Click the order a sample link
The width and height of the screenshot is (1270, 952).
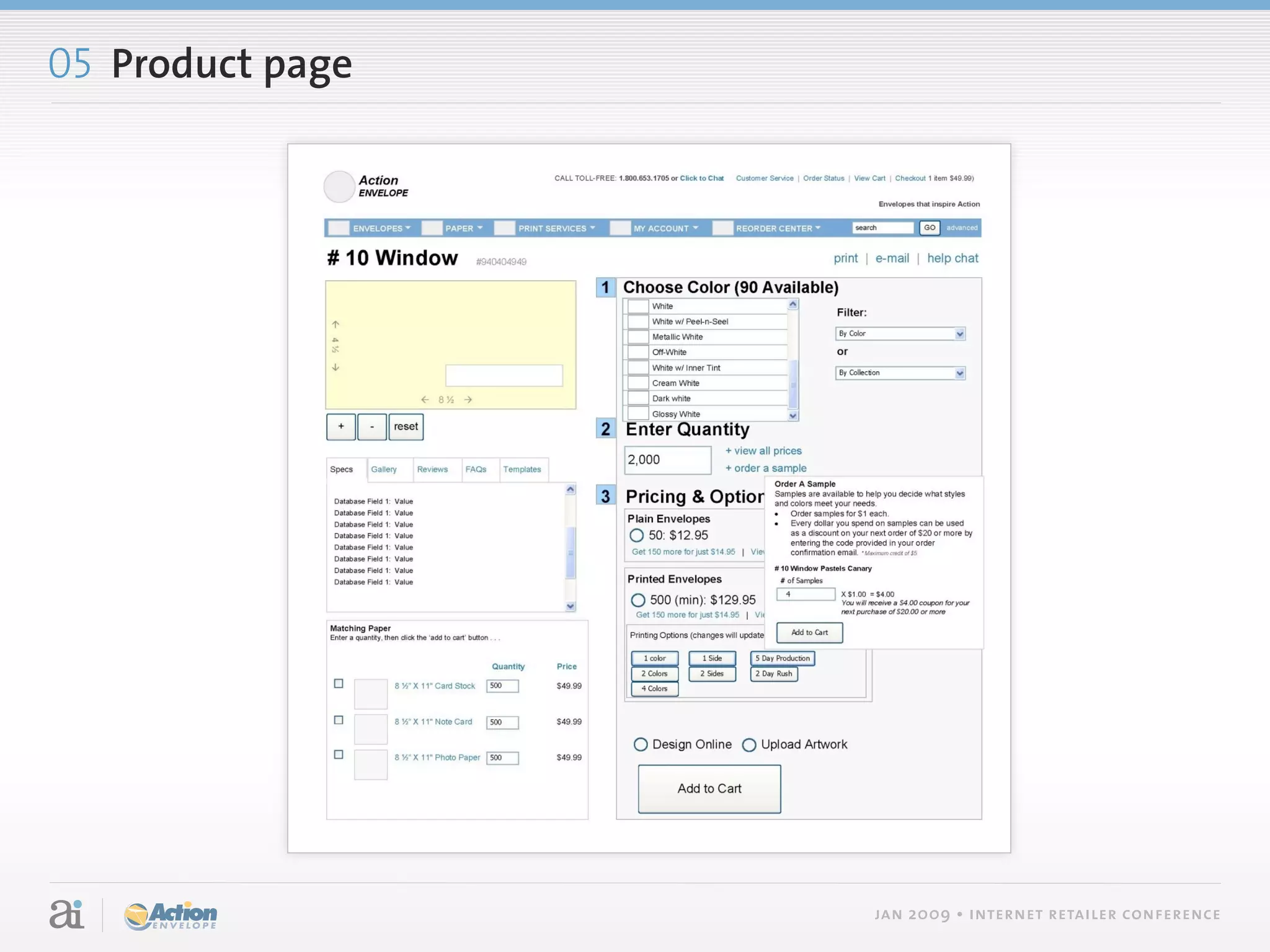click(766, 469)
